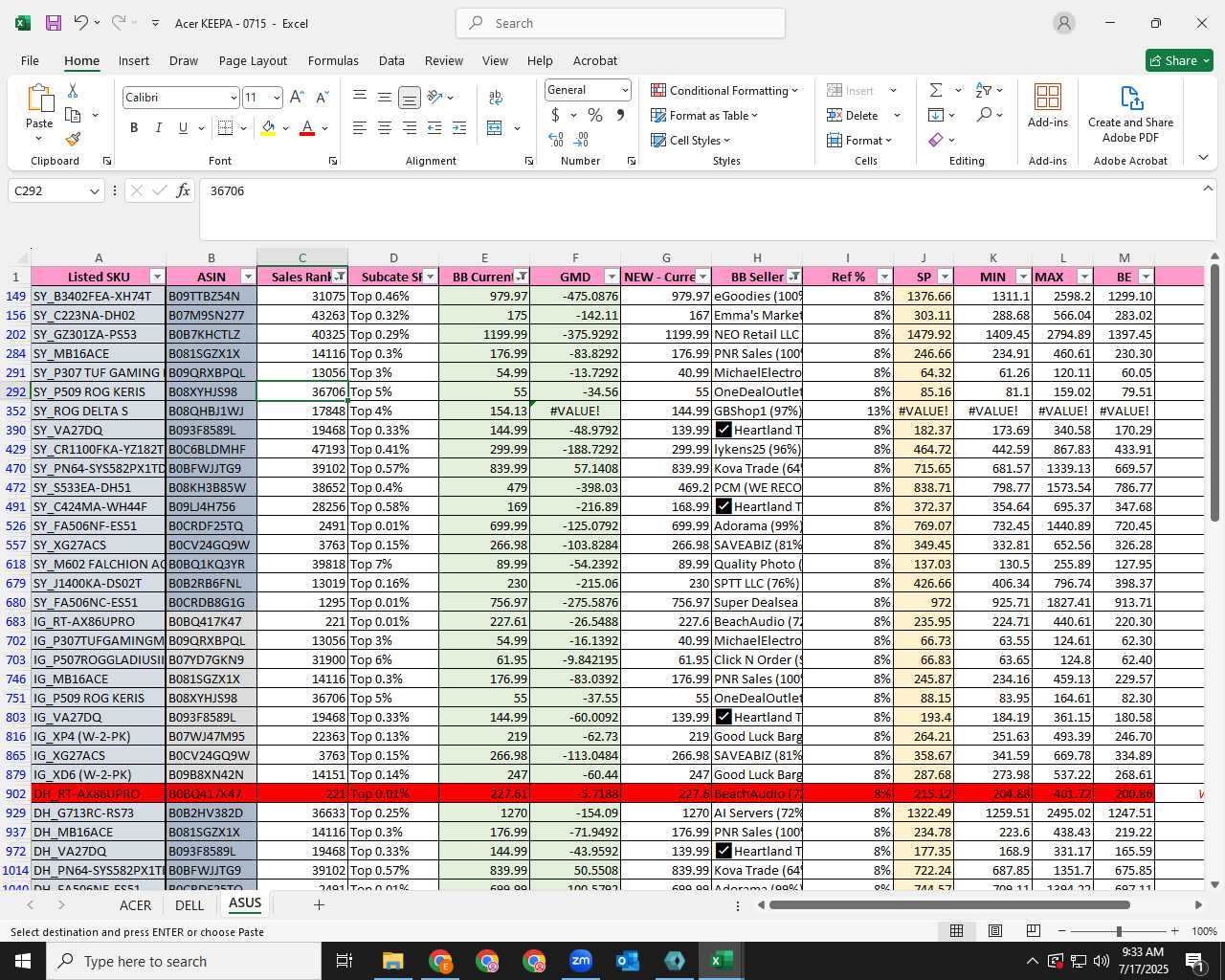Decrease decimal places
This screenshot has width=1225, height=980.
(581, 140)
